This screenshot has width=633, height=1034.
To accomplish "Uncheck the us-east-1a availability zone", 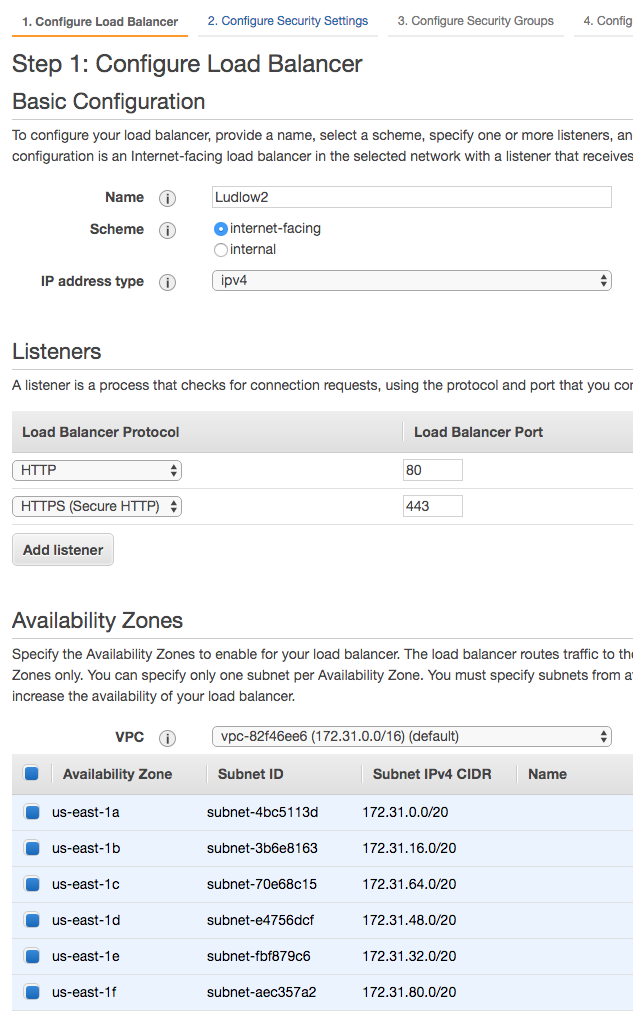I will click(x=31, y=813).
